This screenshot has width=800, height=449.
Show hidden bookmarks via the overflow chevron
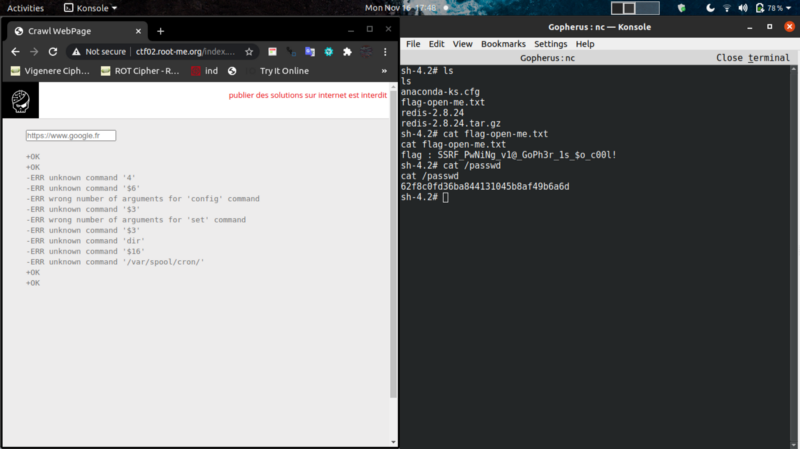(x=384, y=71)
